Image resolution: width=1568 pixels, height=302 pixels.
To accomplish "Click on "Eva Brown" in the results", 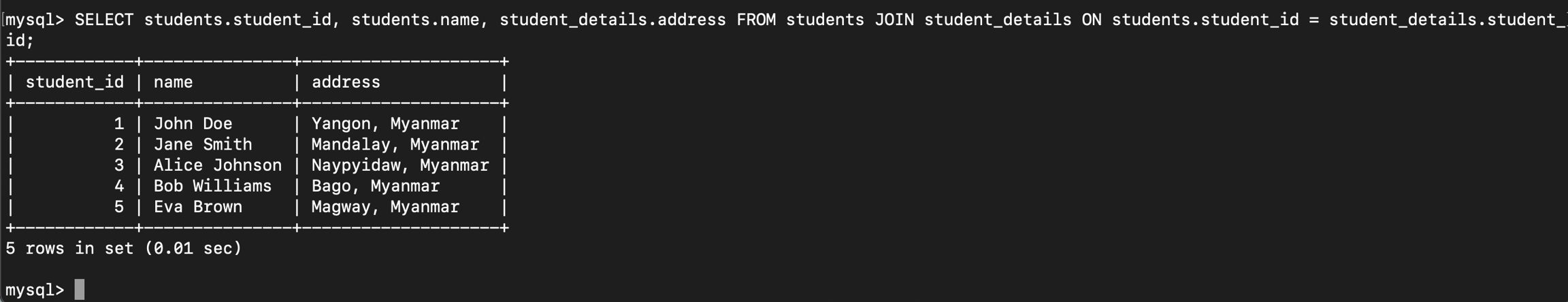I will tap(197, 207).
